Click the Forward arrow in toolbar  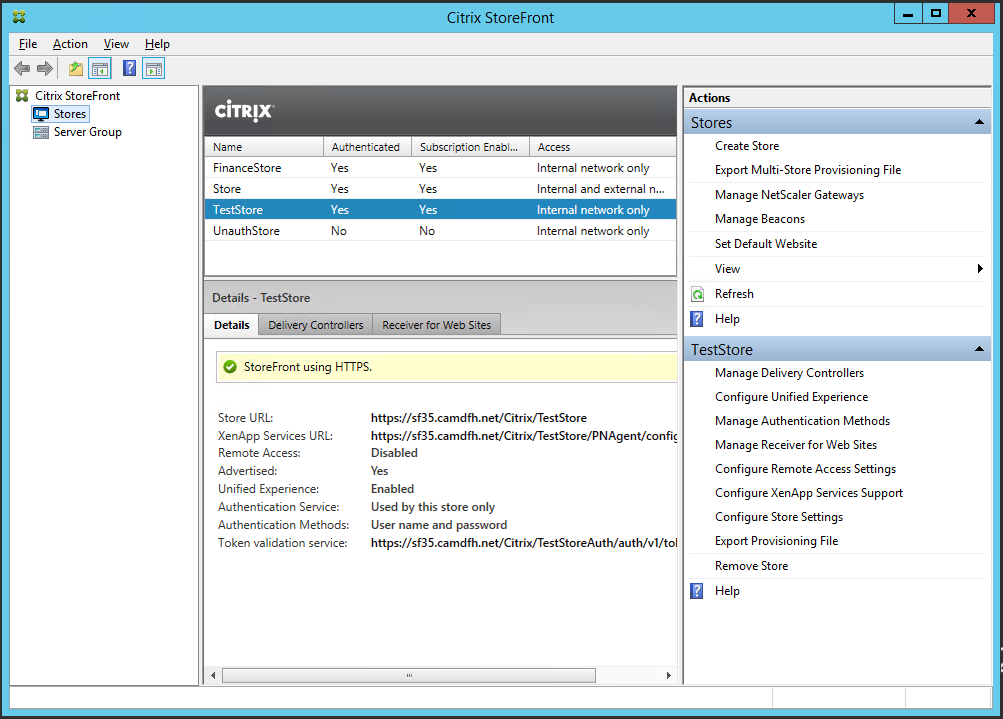(45, 69)
